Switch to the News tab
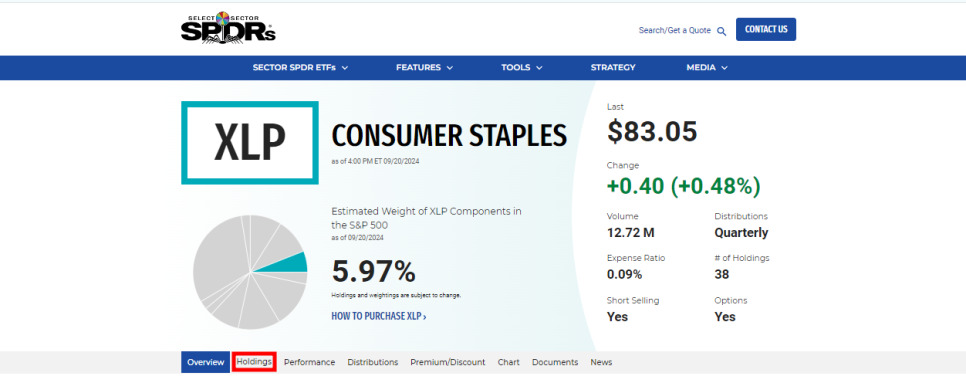Screen dimensions: 966x376 tap(601, 362)
